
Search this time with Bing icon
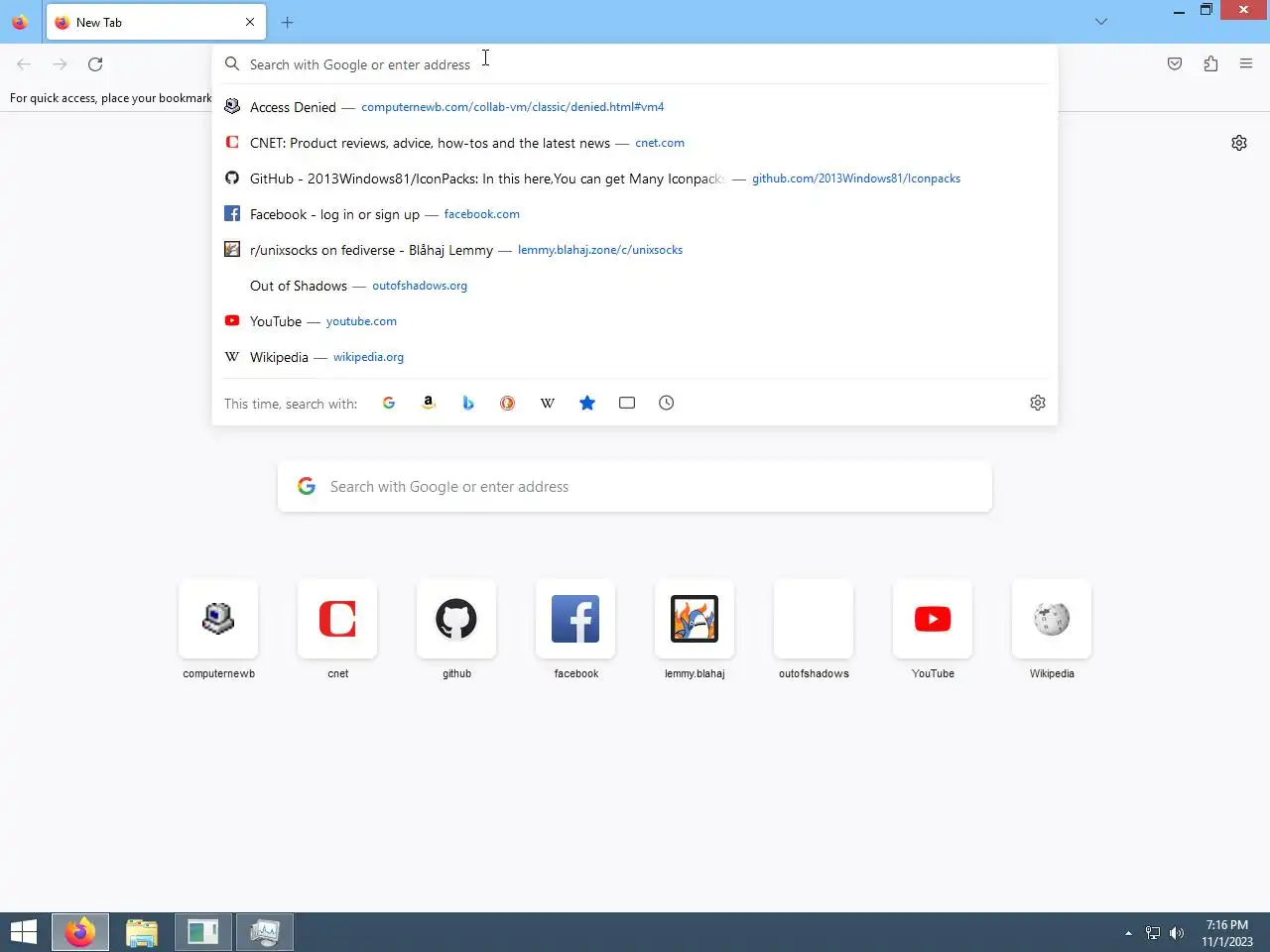[x=468, y=403]
